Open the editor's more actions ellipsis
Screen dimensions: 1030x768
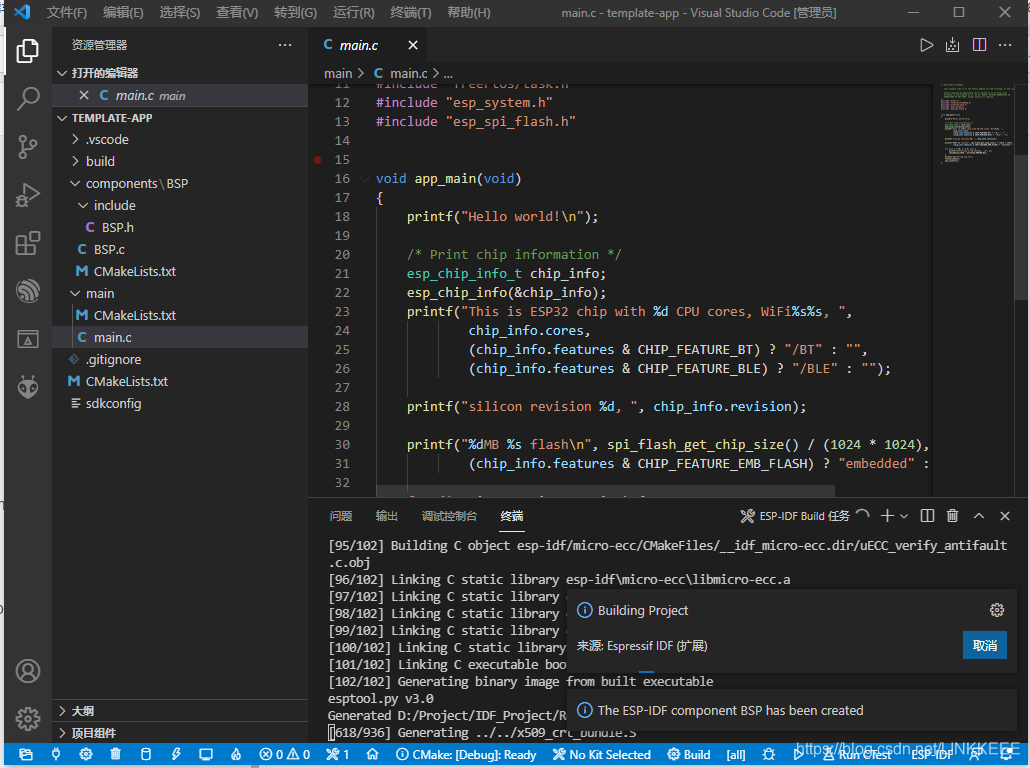click(1005, 45)
